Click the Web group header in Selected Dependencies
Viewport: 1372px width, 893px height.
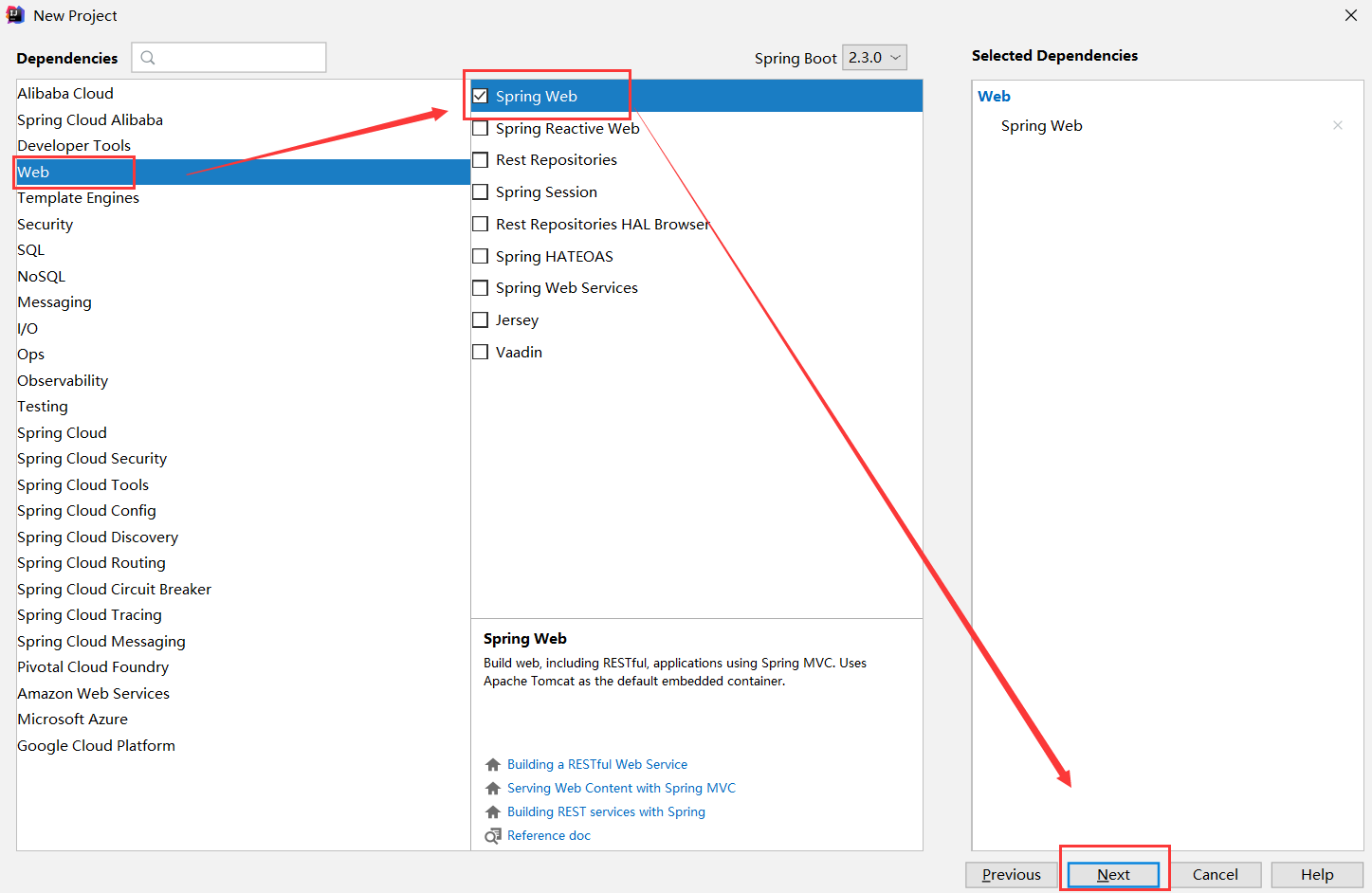pos(994,96)
